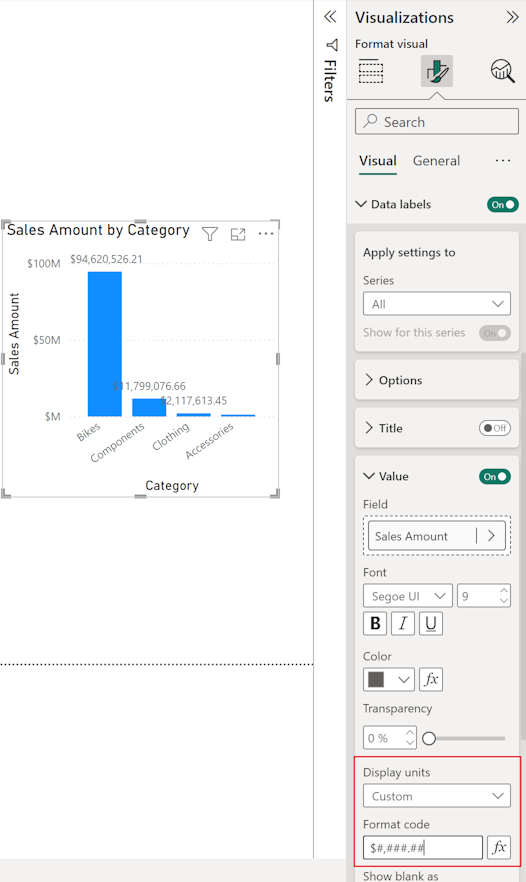Screen dimensions: 526x882
Task: Click the Category axis title
Action: [172, 485]
